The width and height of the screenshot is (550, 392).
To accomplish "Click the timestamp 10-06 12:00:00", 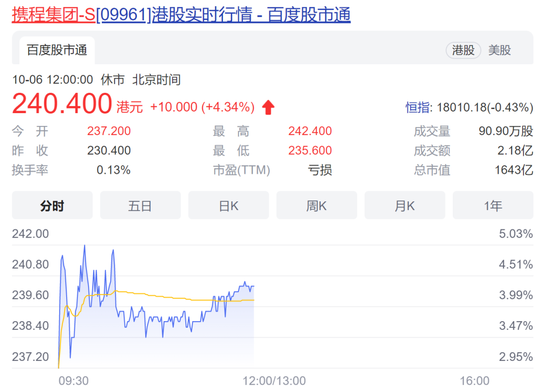I will pyautogui.click(x=53, y=80).
